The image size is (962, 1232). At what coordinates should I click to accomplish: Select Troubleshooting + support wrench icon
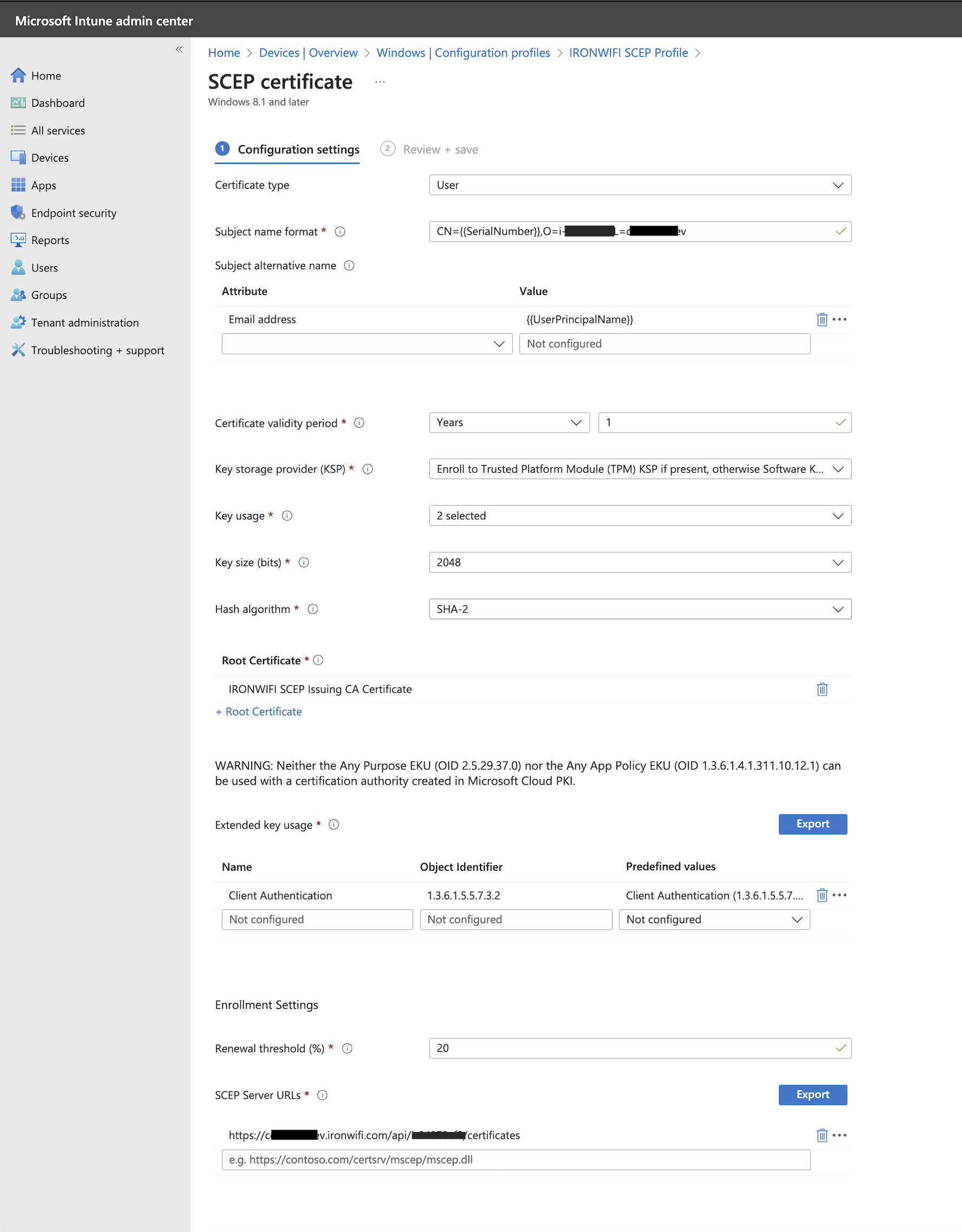(x=18, y=350)
